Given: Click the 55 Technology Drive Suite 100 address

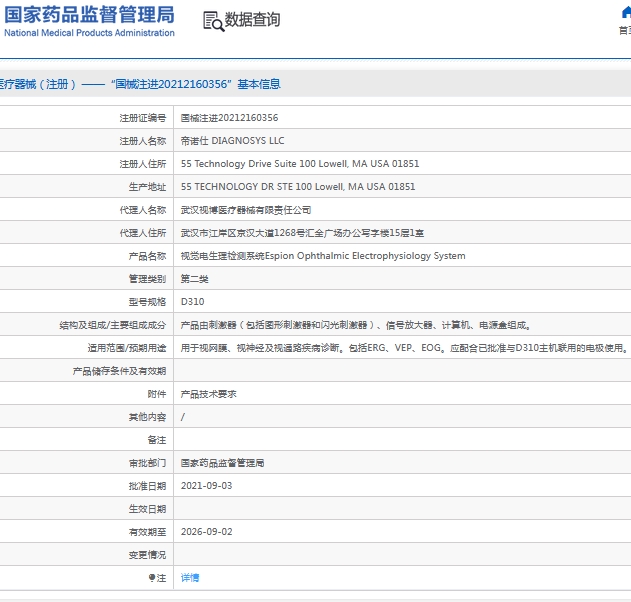Looking at the screenshot, I should (x=300, y=164).
